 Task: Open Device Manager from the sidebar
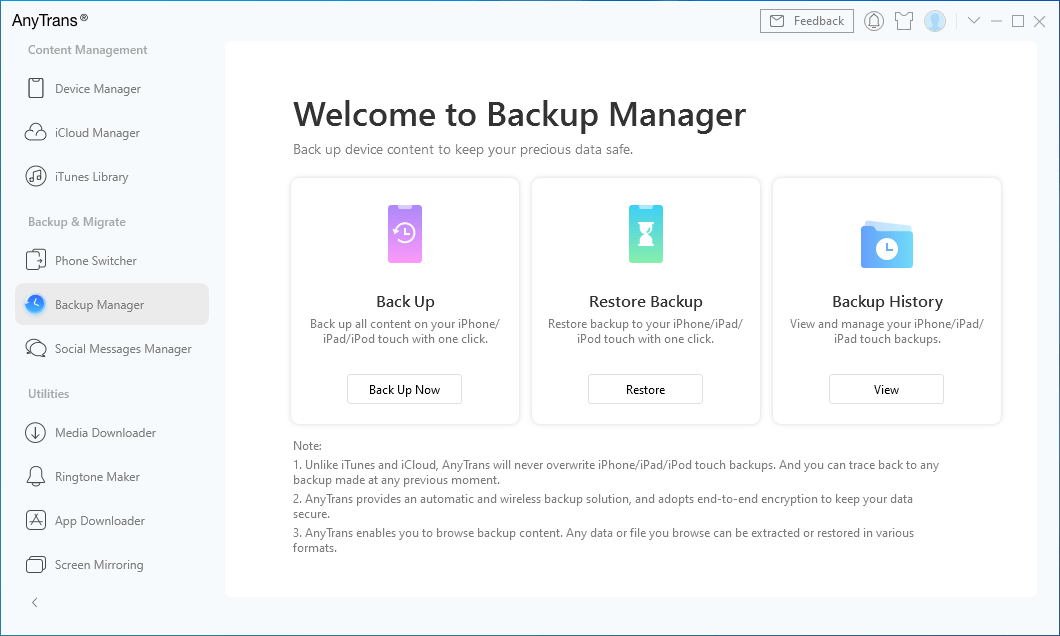pos(97,89)
